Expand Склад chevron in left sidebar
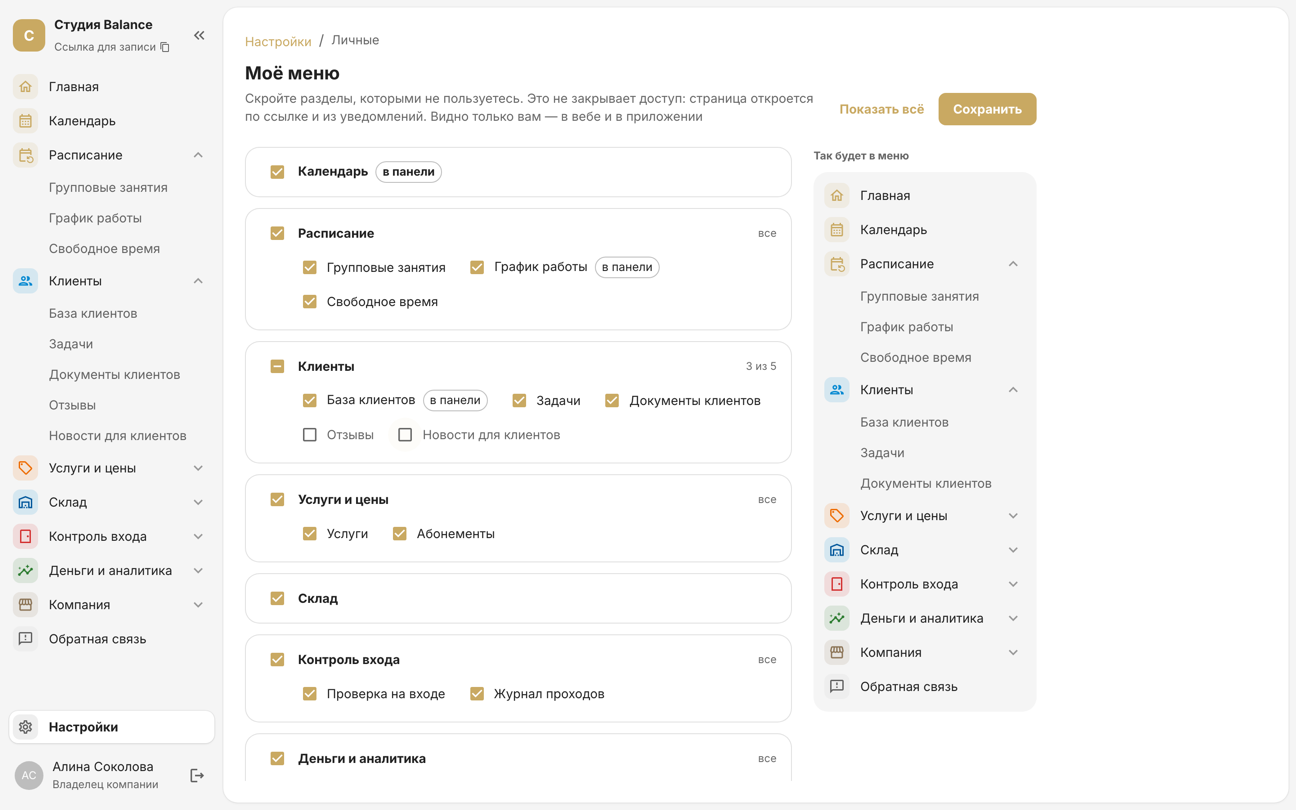This screenshot has width=1296, height=810. click(x=198, y=502)
